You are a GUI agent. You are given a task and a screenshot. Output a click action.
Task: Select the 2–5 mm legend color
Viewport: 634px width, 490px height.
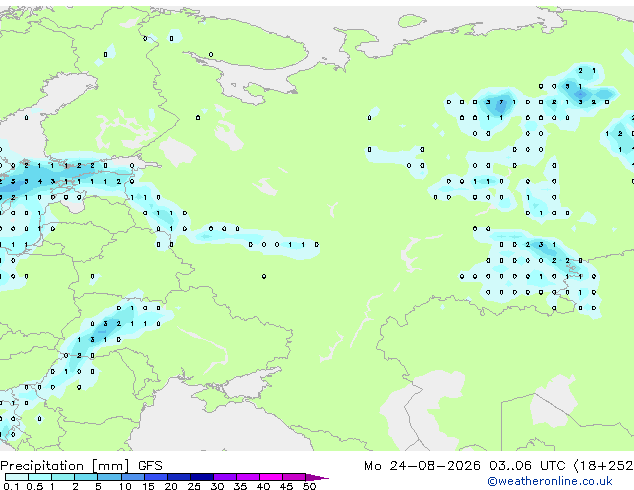tap(86, 477)
